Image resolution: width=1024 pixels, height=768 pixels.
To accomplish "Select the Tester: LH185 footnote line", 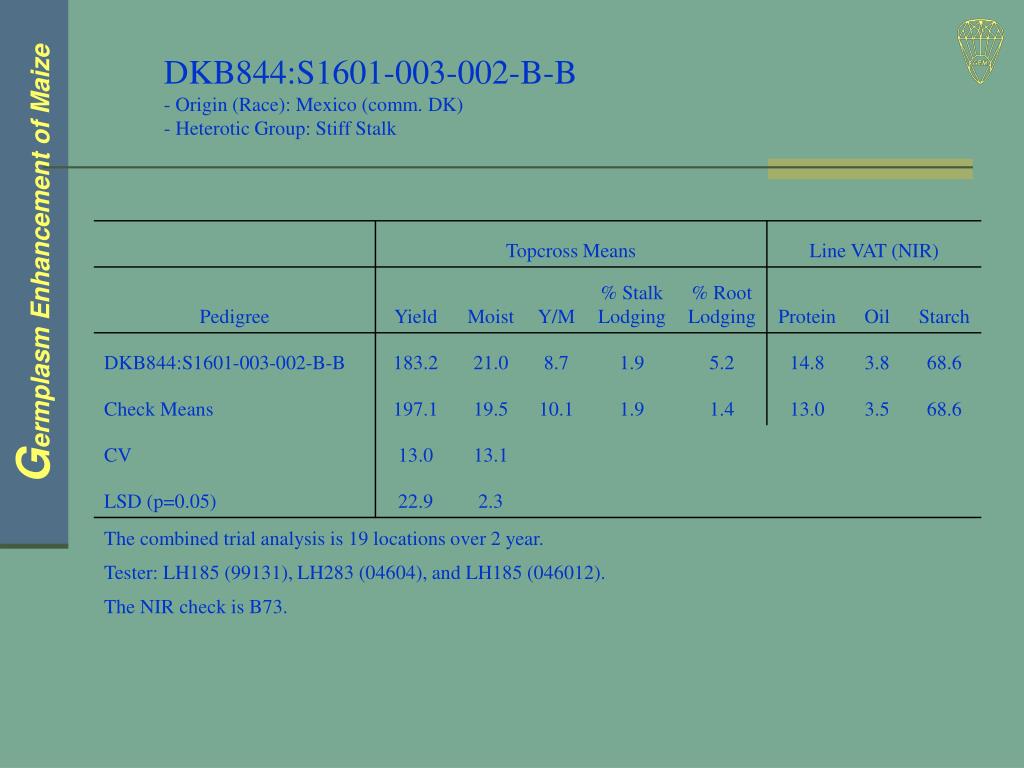I will (x=354, y=573).
